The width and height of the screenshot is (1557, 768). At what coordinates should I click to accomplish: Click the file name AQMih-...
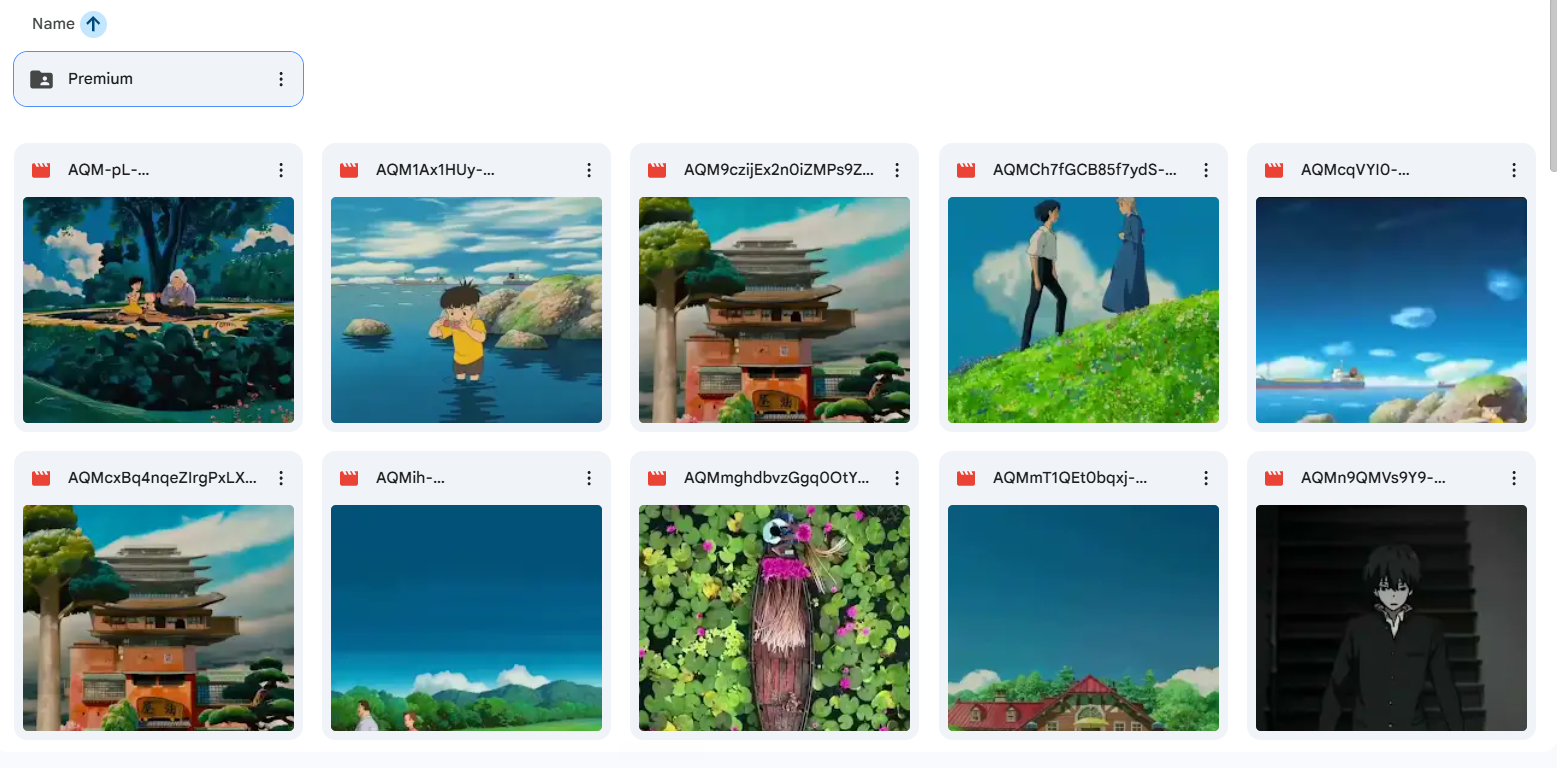[410, 478]
